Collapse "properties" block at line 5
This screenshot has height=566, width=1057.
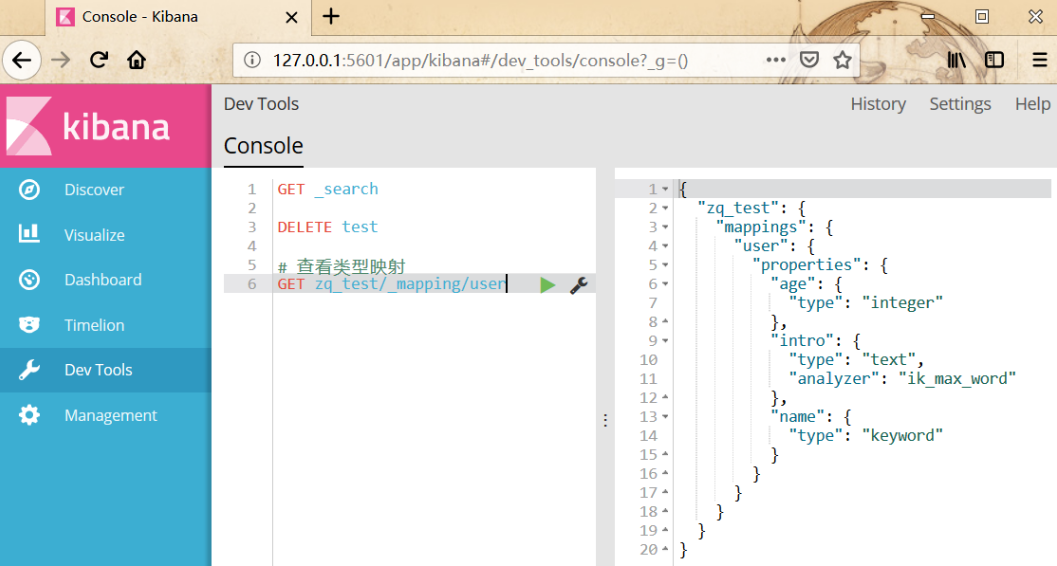(x=665, y=265)
